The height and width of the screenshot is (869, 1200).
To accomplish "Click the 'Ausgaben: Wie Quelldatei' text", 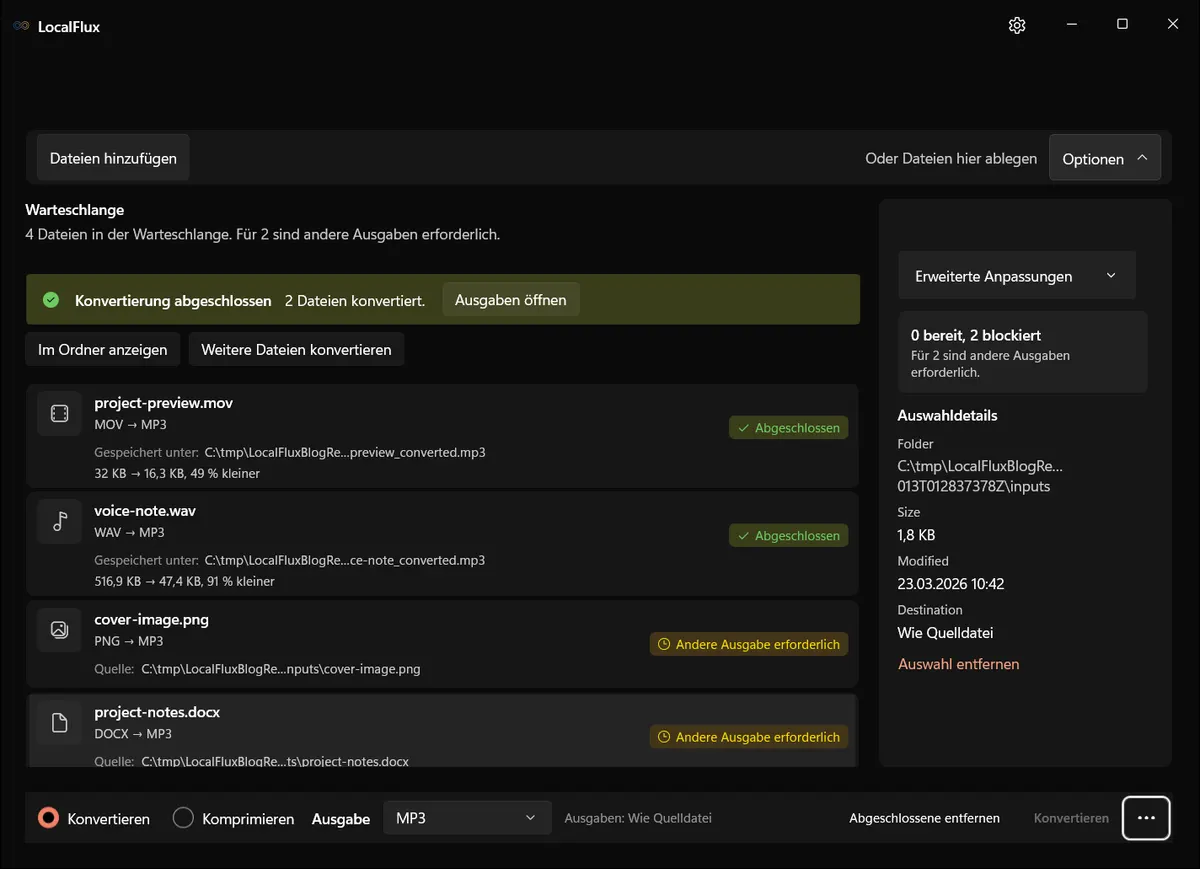I will pos(638,818).
